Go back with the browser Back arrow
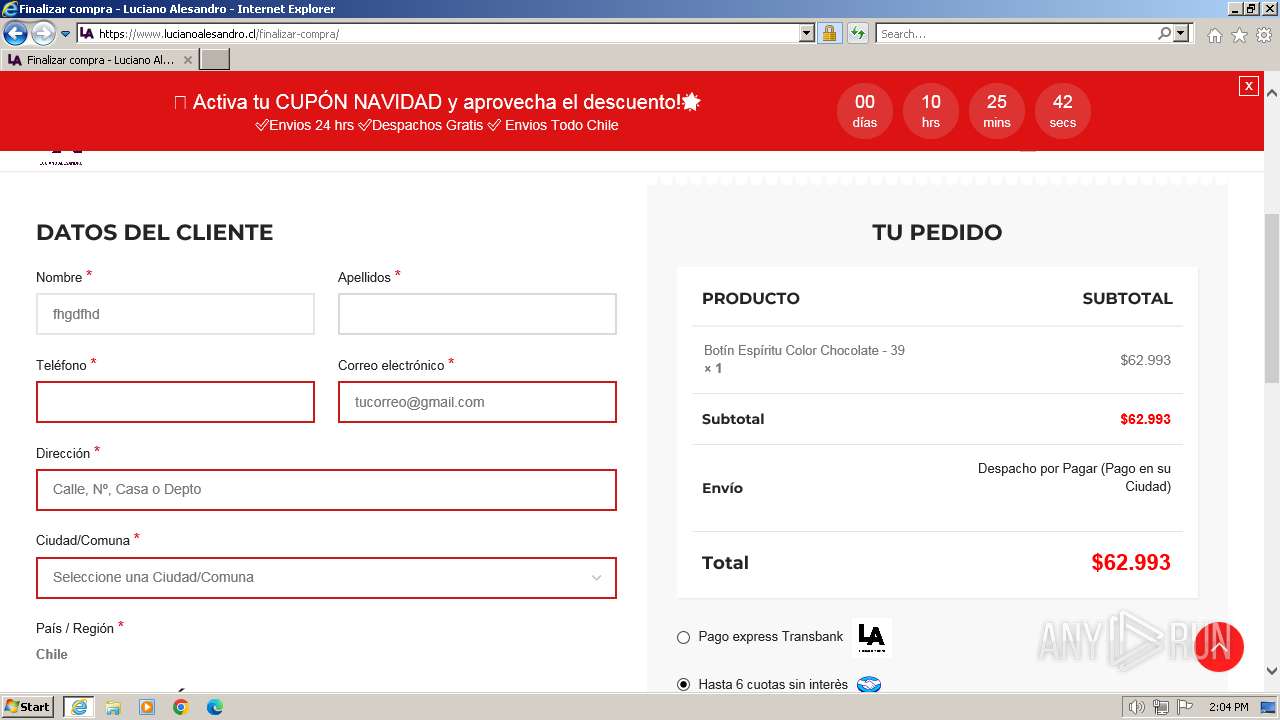Image resolution: width=1280 pixels, height=720 pixels. (15, 34)
